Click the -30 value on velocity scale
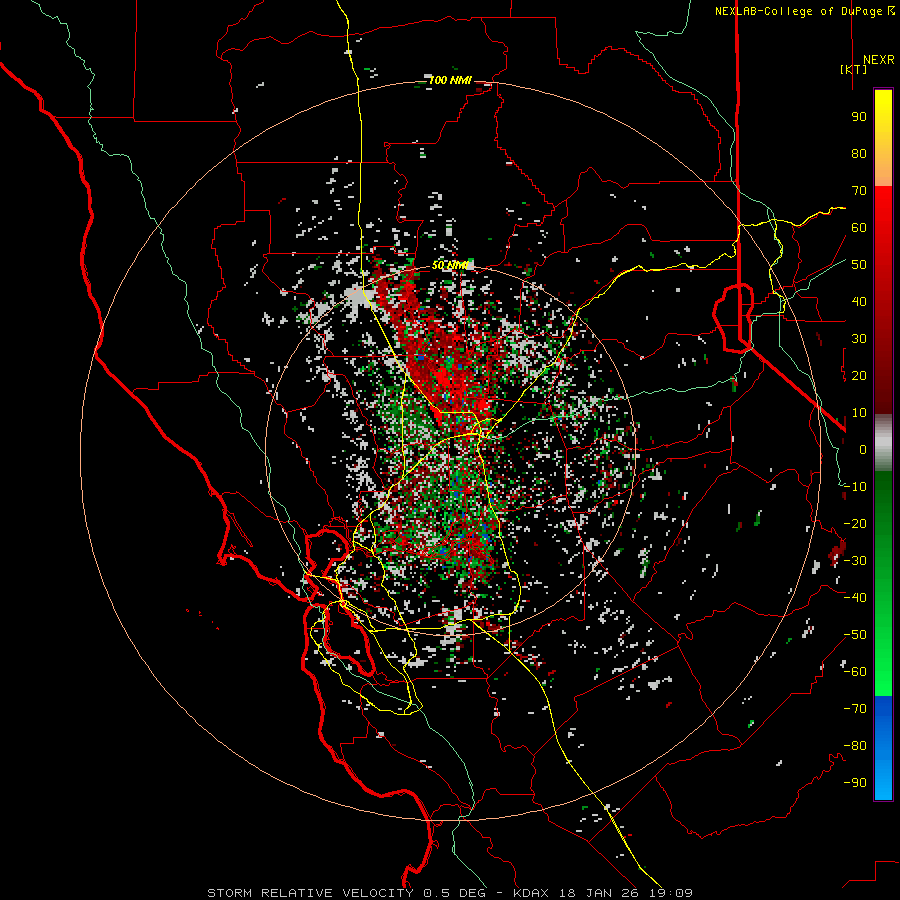Viewport: 900px width, 900px height. tap(855, 561)
